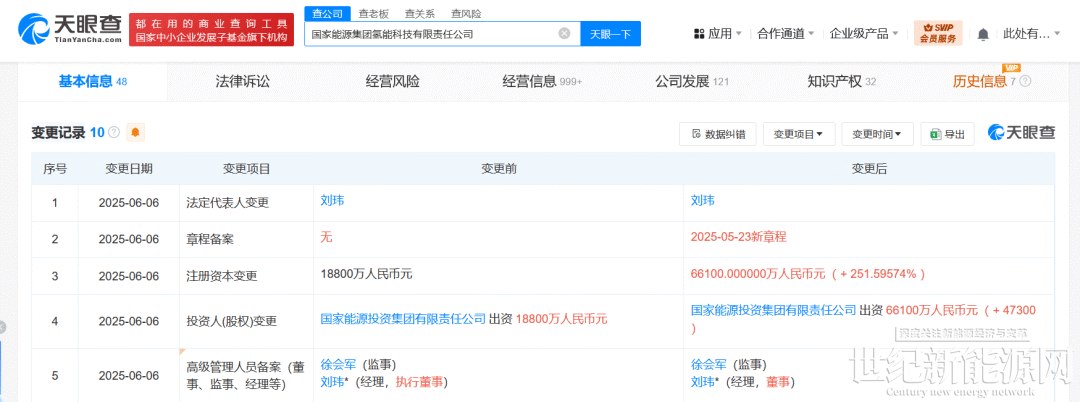Click the 高级管理人员备案 cell

pos(245,377)
